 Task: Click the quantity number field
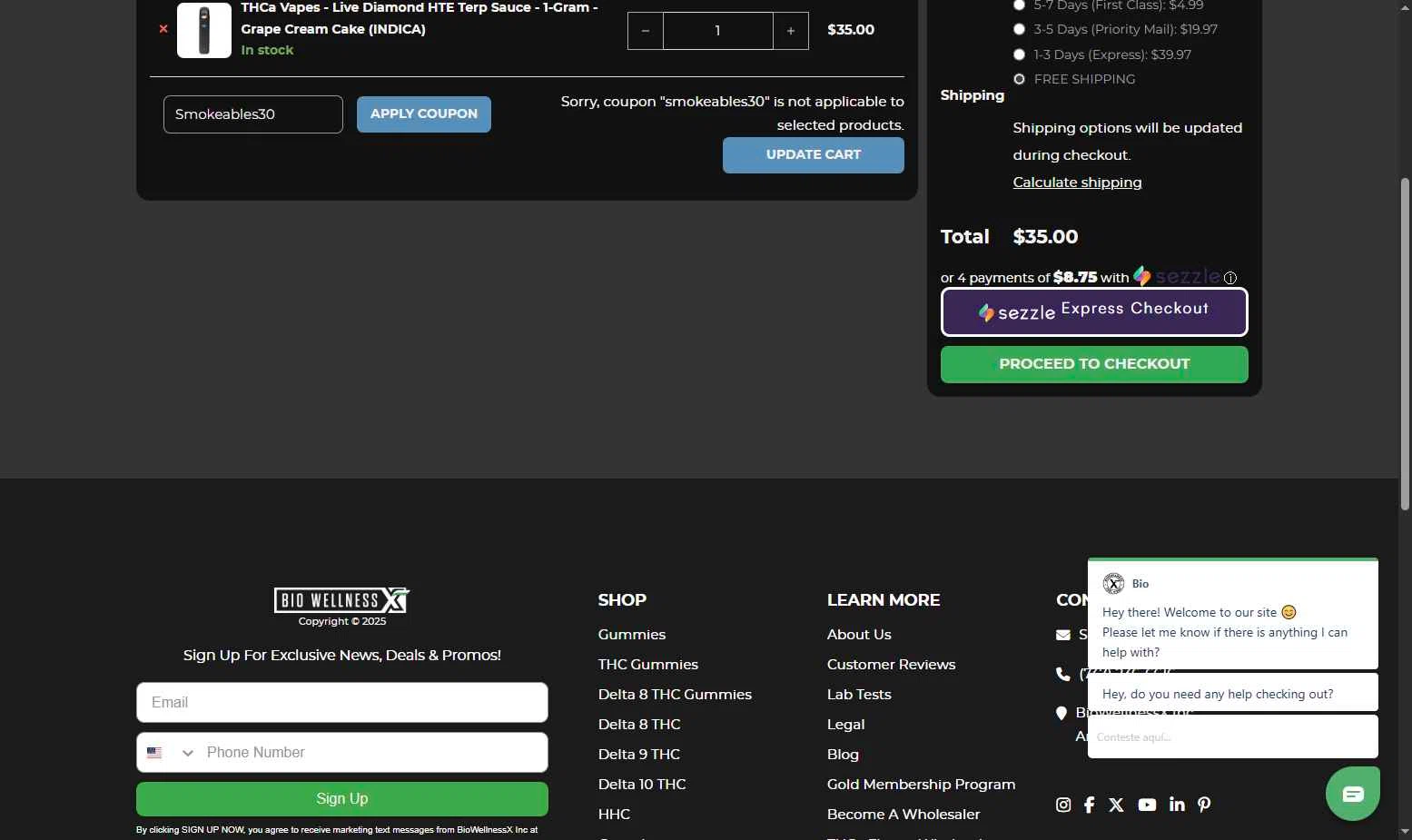[718, 31]
